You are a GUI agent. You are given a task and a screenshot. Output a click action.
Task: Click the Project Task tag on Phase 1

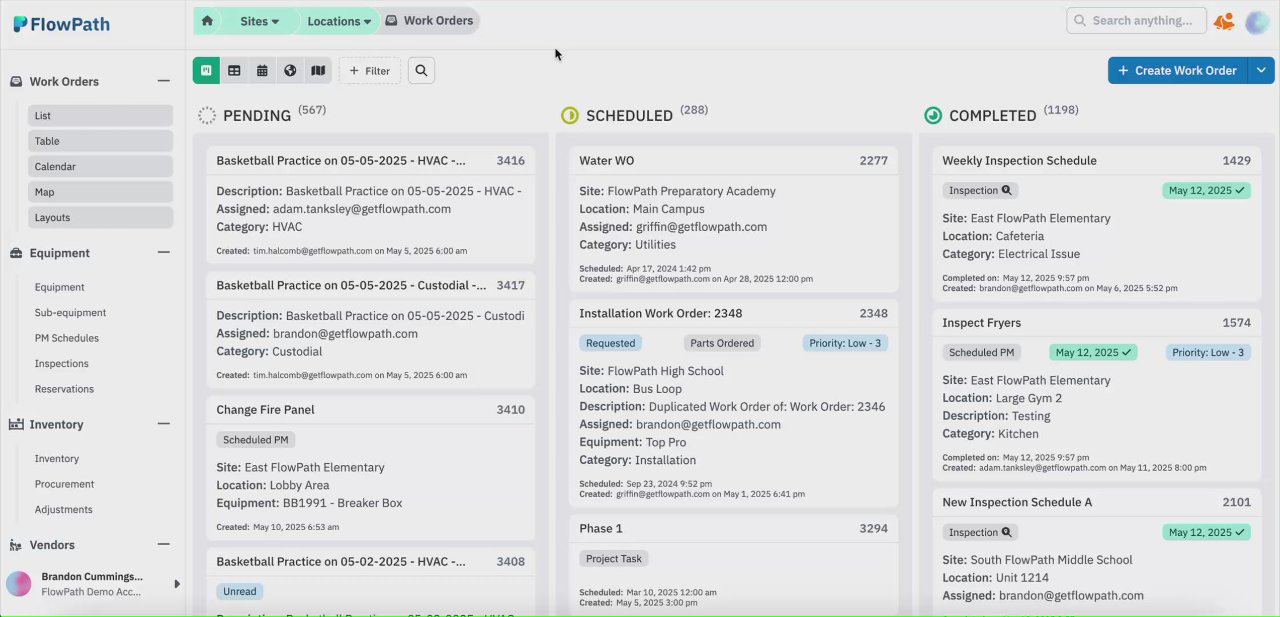tap(614, 558)
